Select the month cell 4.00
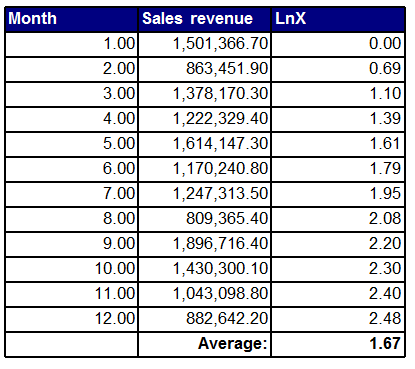The image size is (415, 369). (x=72, y=119)
